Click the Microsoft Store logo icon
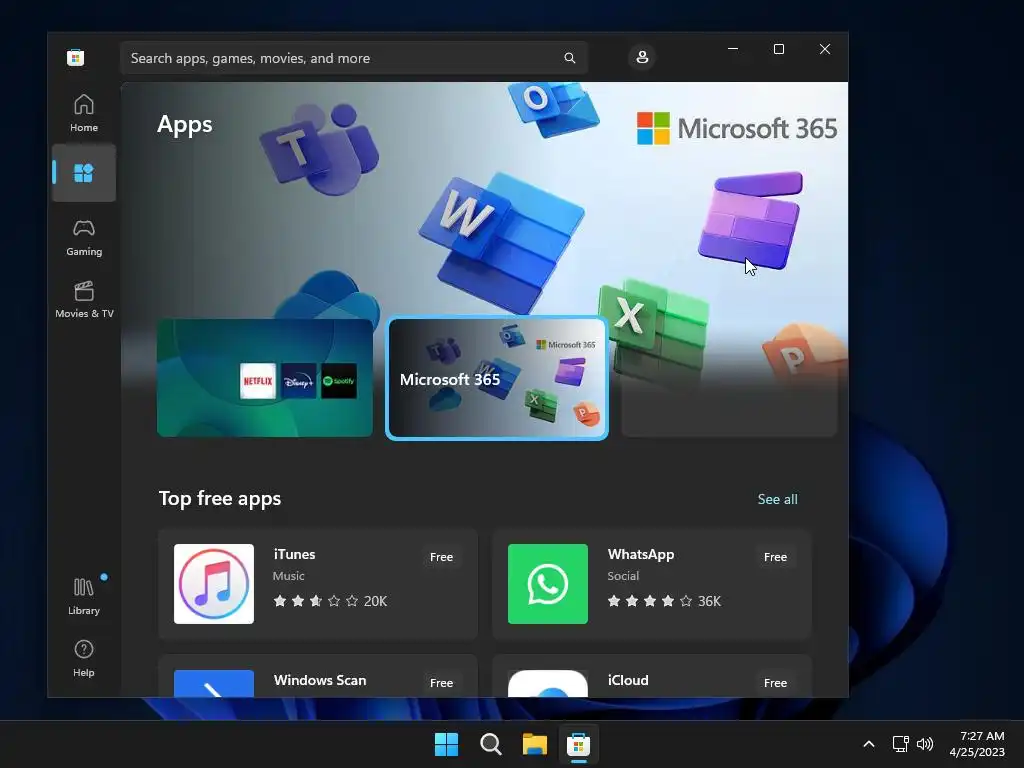Image resolution: width=1024 pixels, height=768 pixels. (75, 57)
